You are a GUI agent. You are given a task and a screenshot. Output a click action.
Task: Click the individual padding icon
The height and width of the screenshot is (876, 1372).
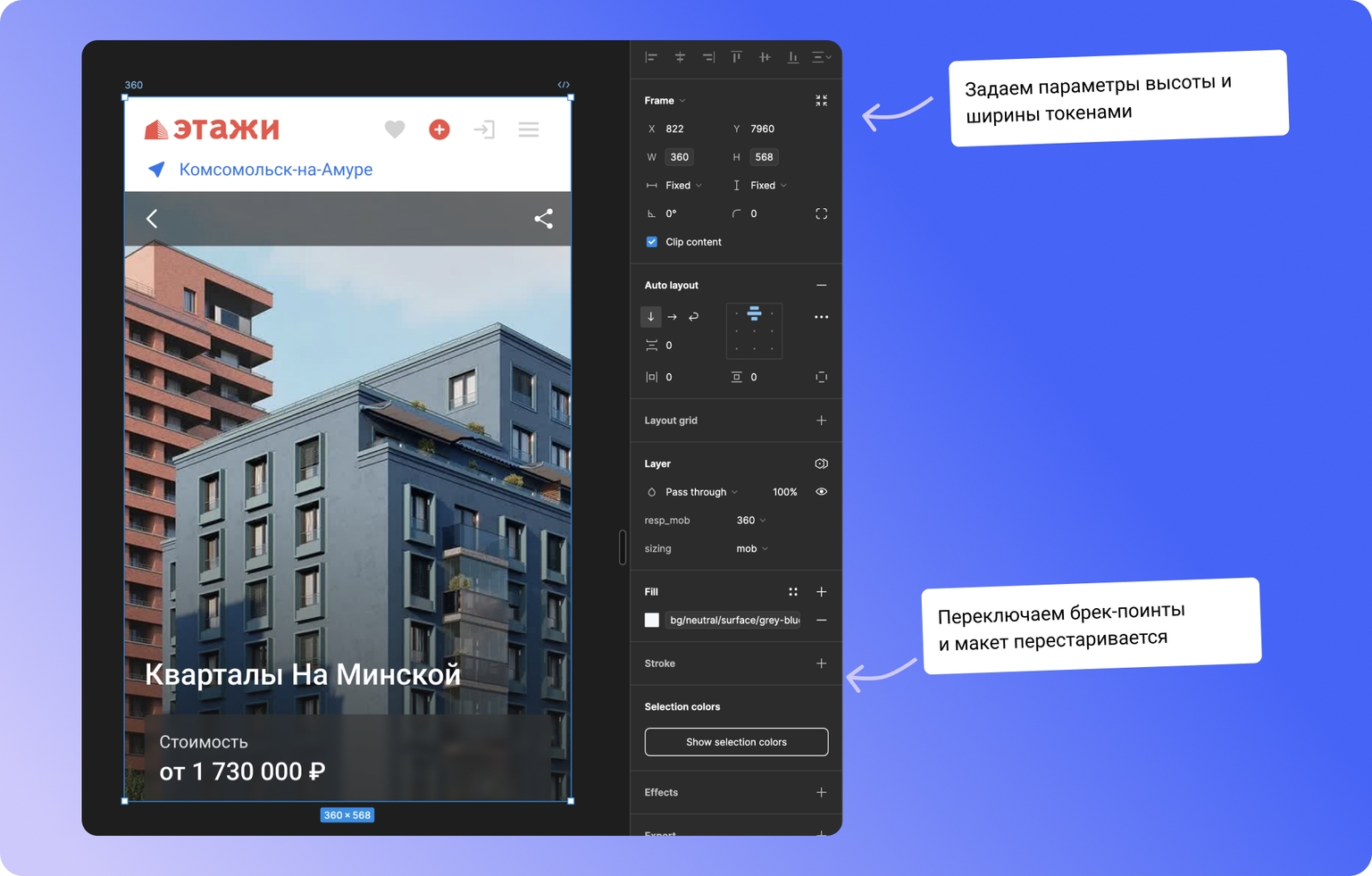coord(822,378)
